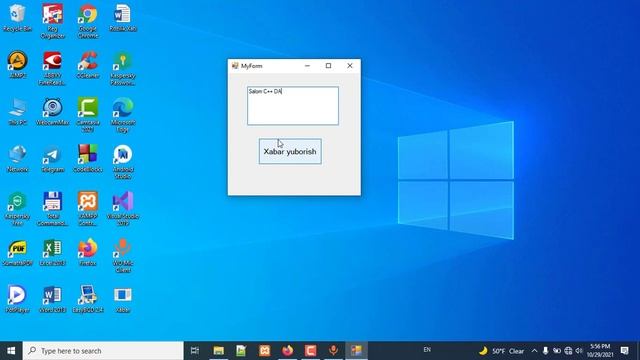The width and height of the screenshot is (640, 360).
Task: Minimize the MyForm window
Action: click(x=307, y=66)
